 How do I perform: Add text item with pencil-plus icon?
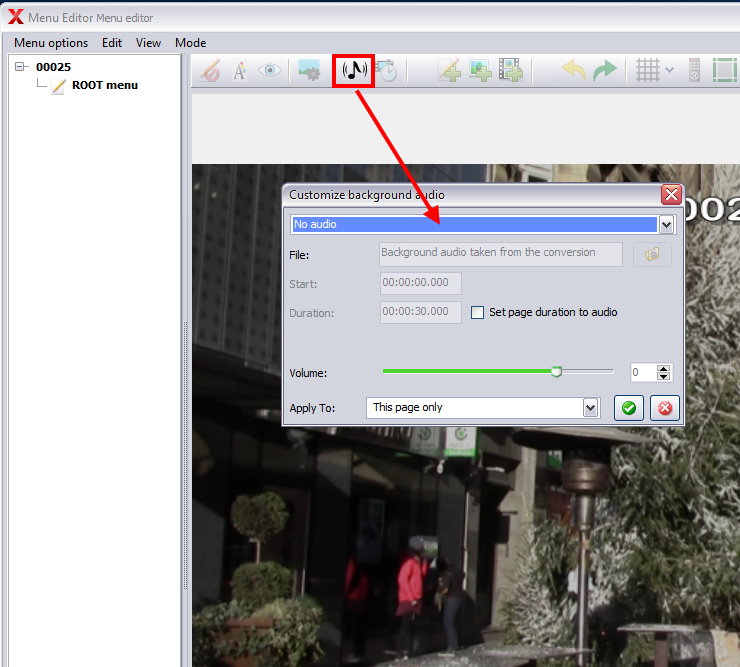click(450, 70)
